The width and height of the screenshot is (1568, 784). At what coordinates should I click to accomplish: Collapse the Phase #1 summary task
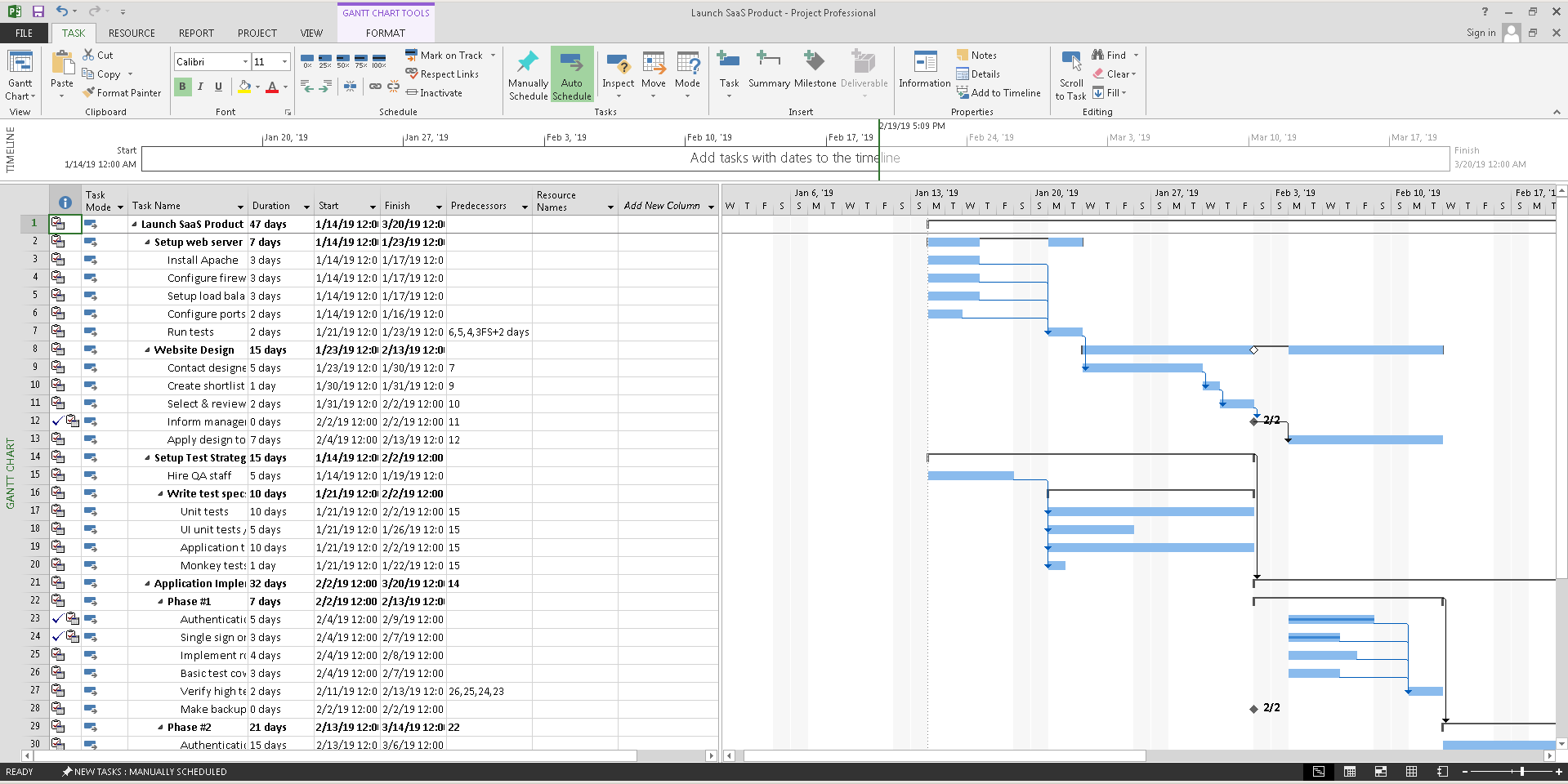click(x=160, y=602)
